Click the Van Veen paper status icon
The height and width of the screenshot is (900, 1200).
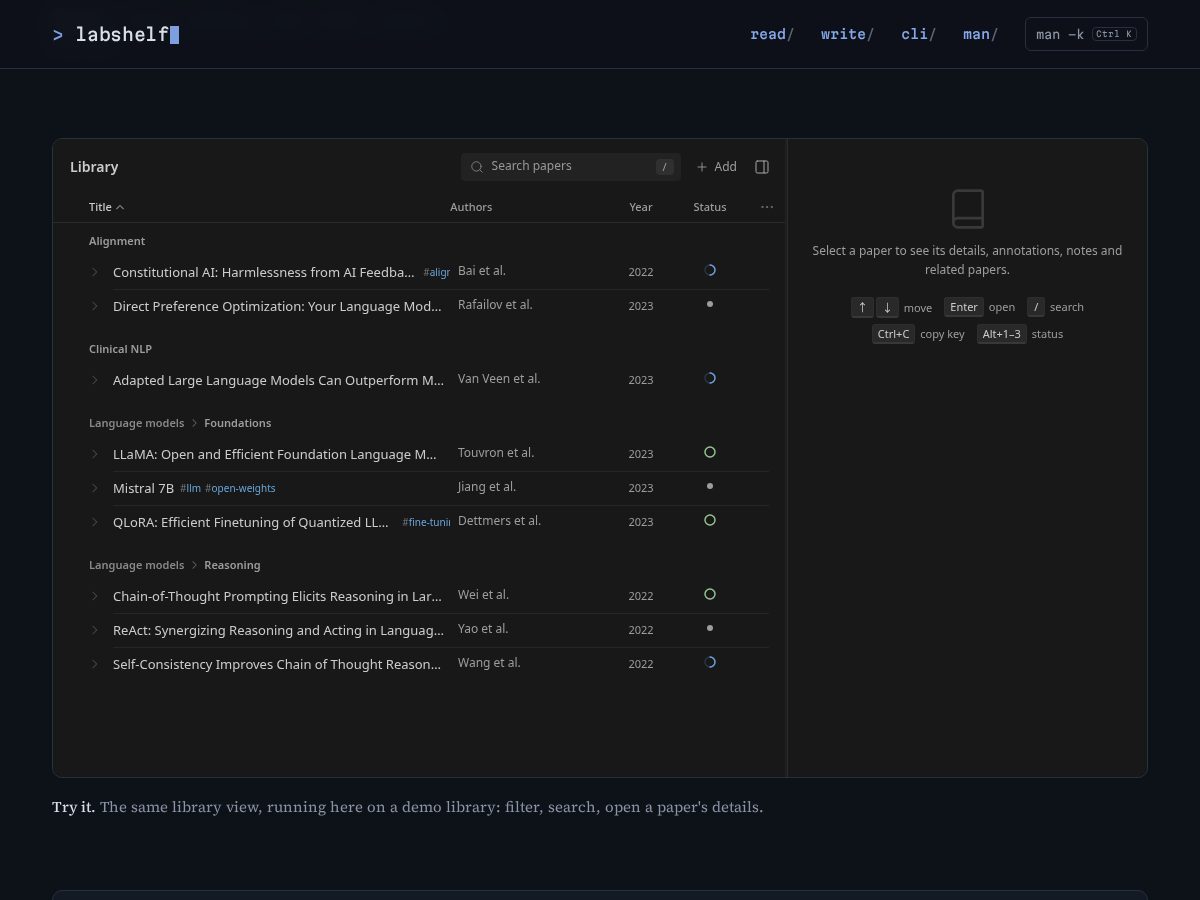[x=710, y=378]
